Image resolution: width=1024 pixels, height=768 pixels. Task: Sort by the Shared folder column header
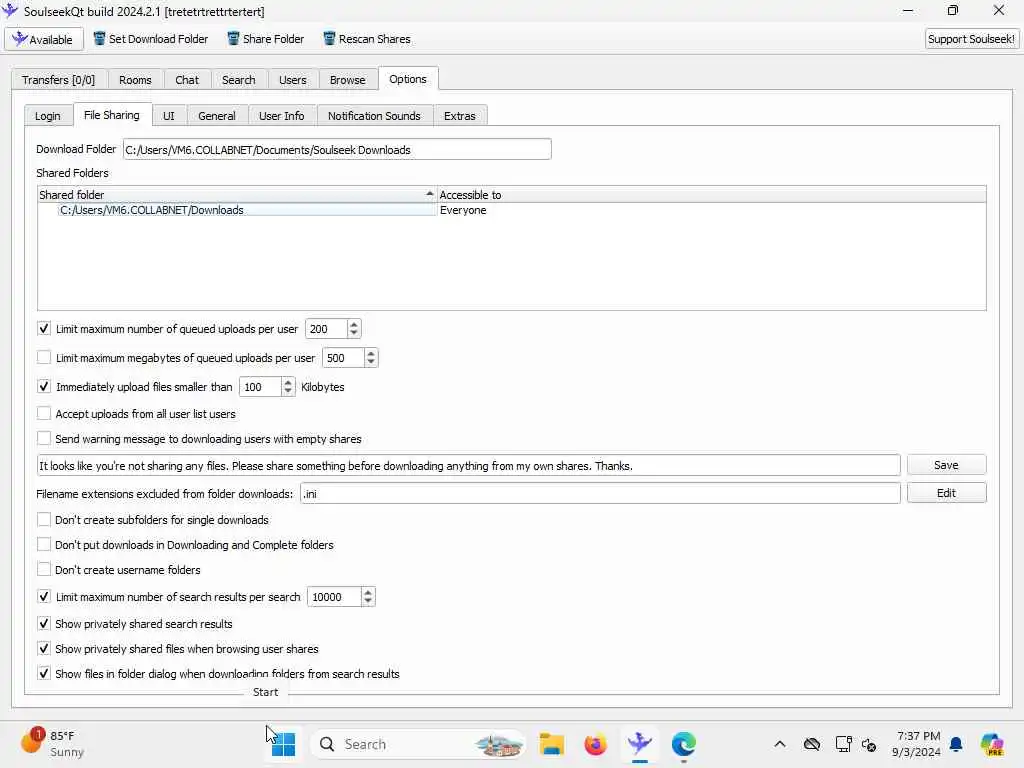pyautogui.click(x=237, y=195)
